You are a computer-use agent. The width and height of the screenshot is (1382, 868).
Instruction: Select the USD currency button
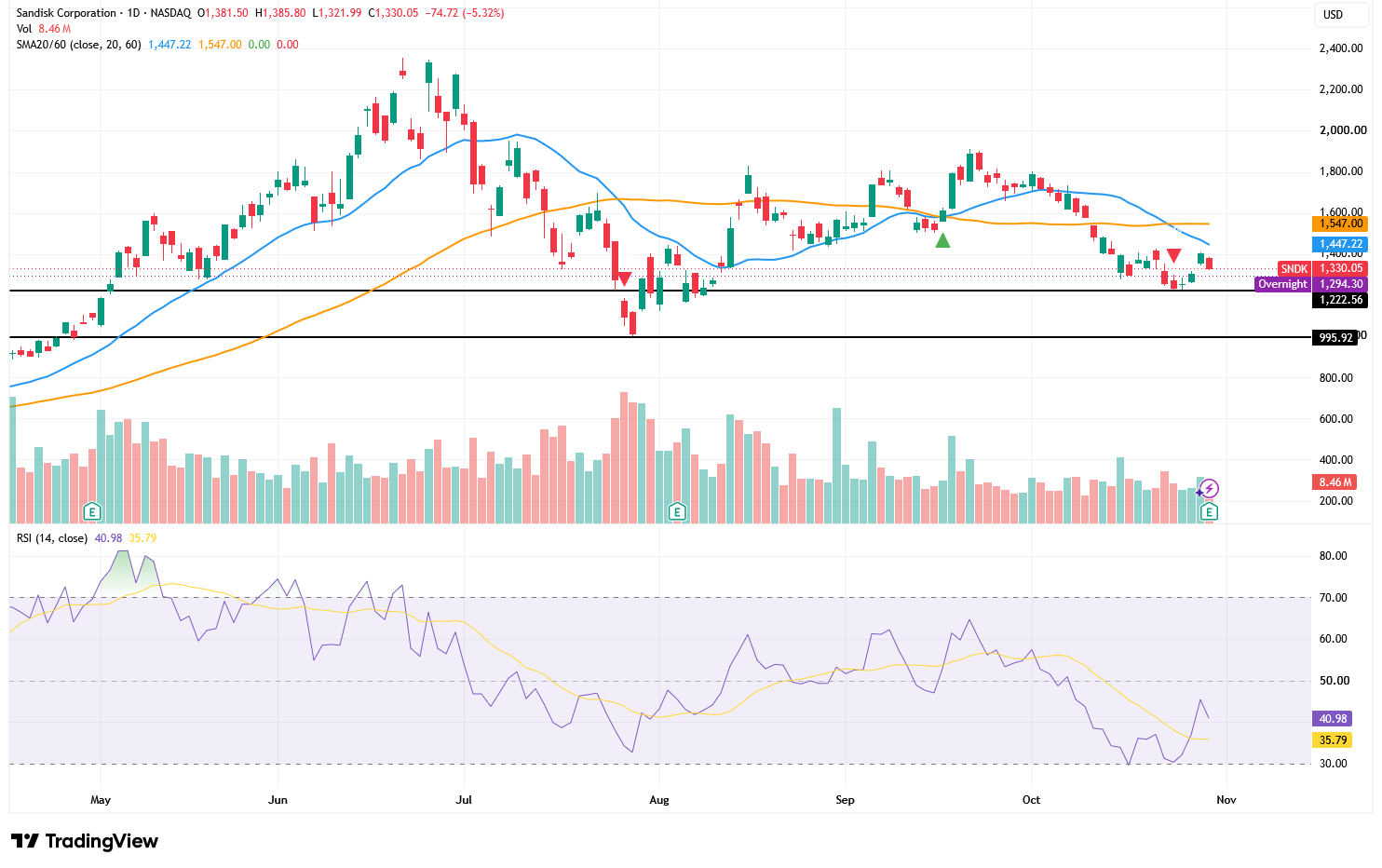(x=1334, y=14)
